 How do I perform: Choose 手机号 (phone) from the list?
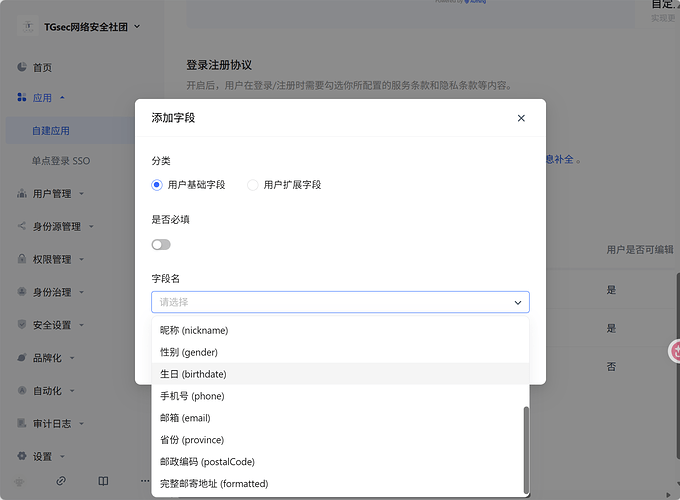click(x=340, y=396)
